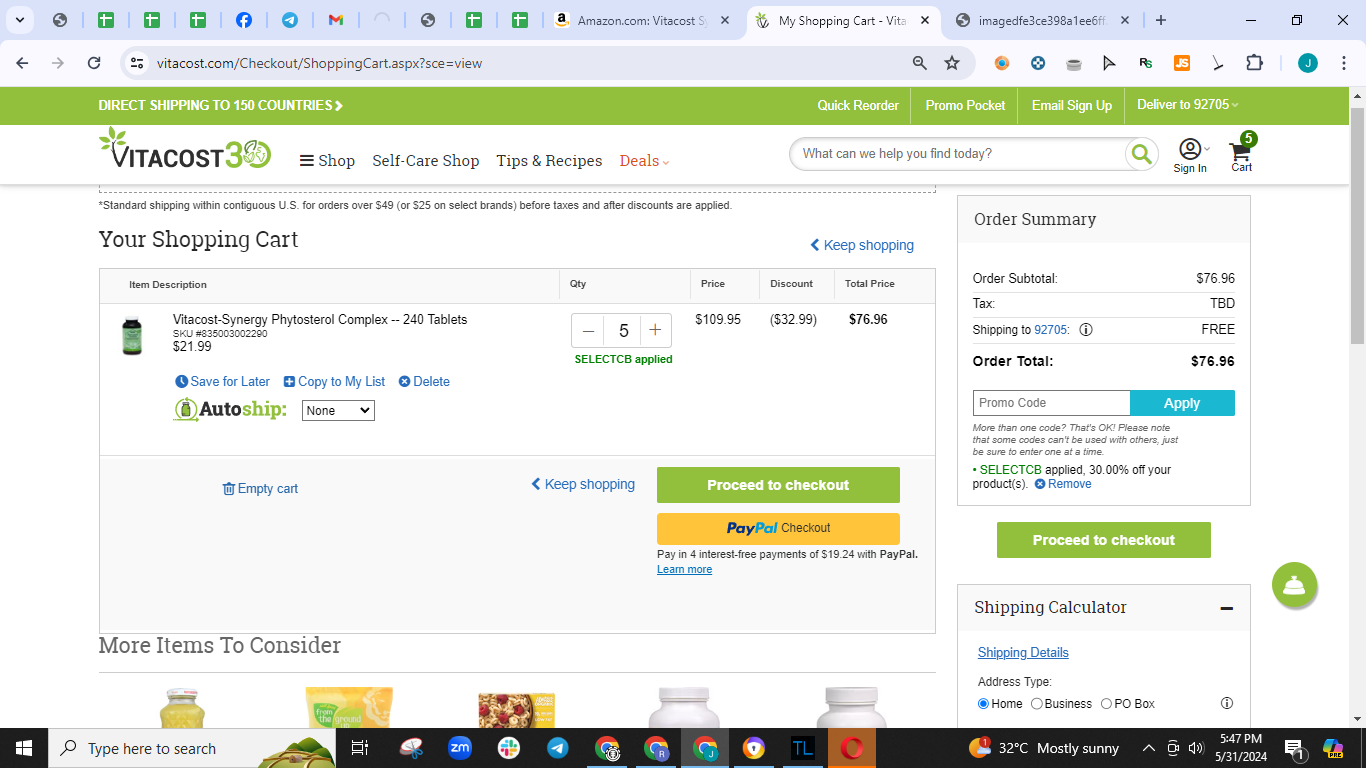Open Promo Pocket
The height and width of the screenshot is (768, 1366).
(x=965, y=105)
